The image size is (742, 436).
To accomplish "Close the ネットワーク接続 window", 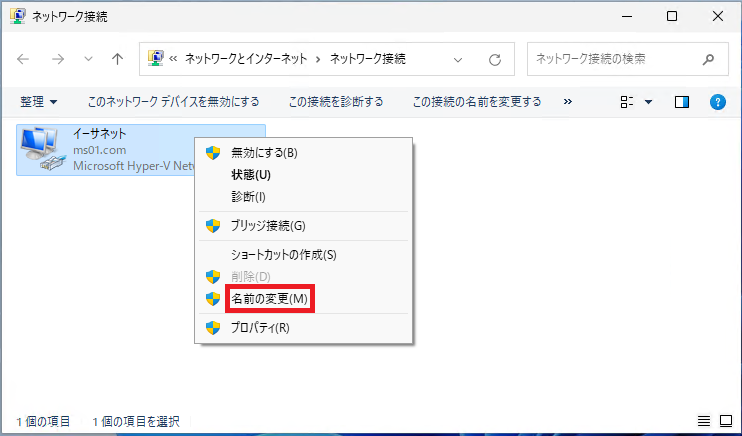I will coord(717,17).
